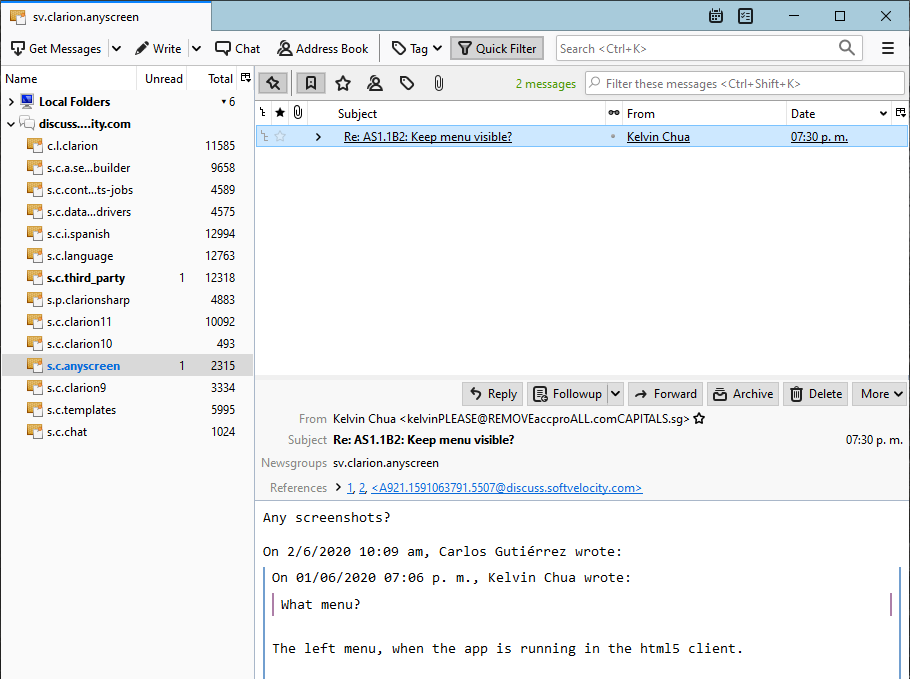Filter messages that have tags
The height and width of the screenshot is (679, 910).
click(407, 84)
